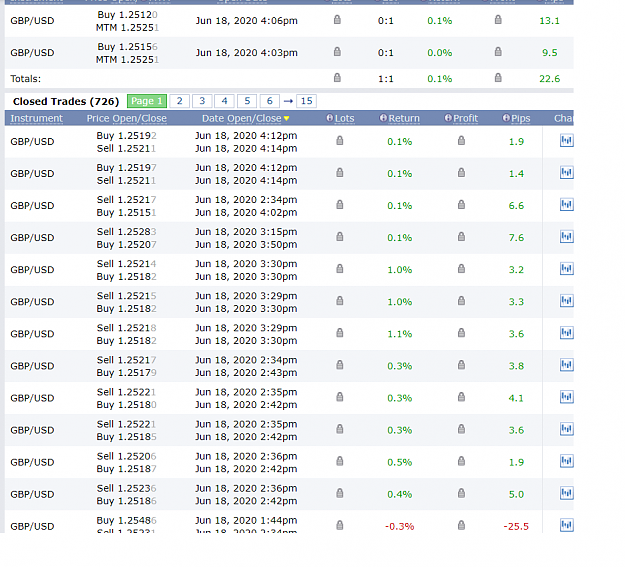Sort by the Pips column header
625x567 pixels.
(521, 118)
